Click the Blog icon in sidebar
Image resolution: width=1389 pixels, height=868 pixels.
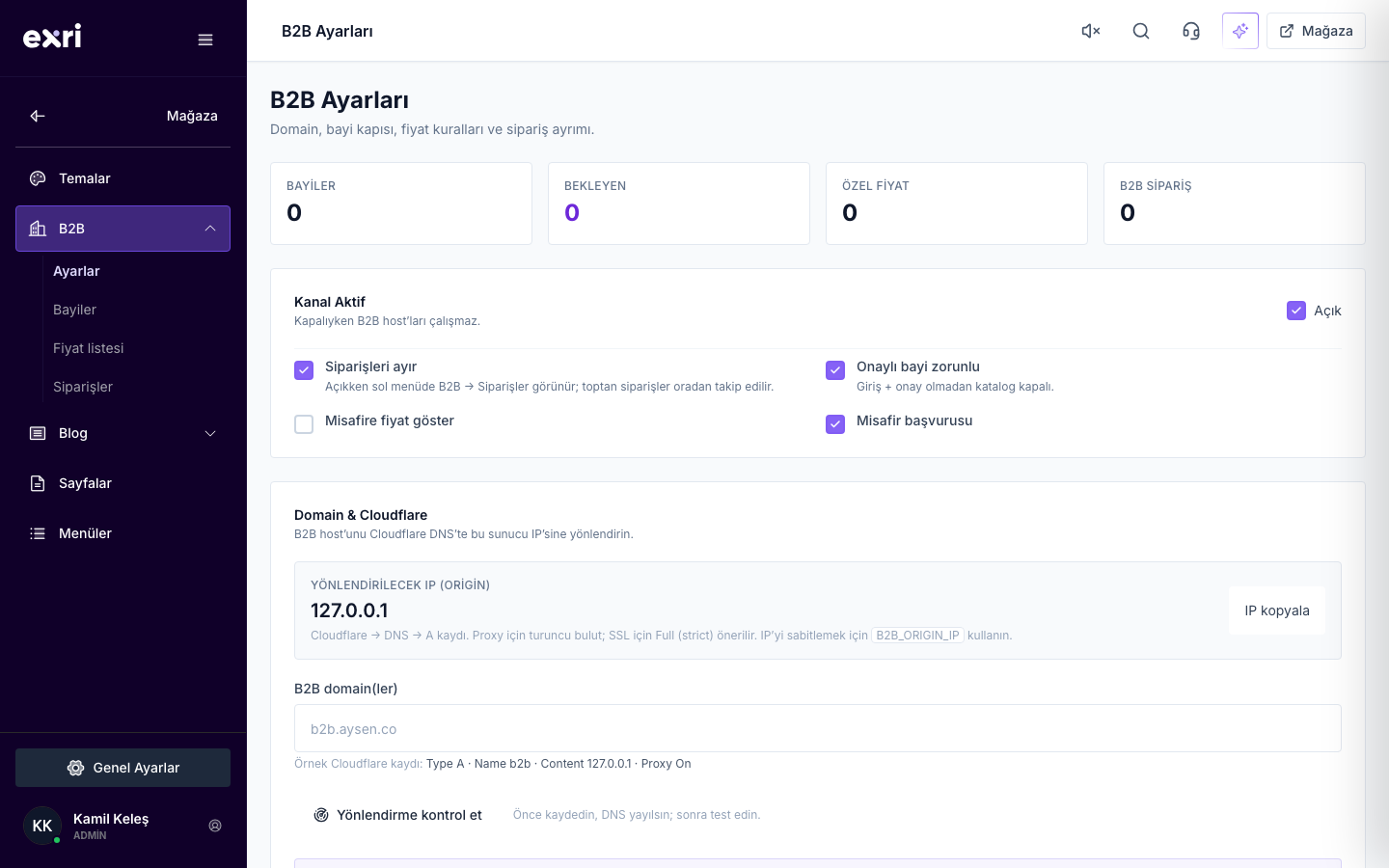click(x=38, y=433)
